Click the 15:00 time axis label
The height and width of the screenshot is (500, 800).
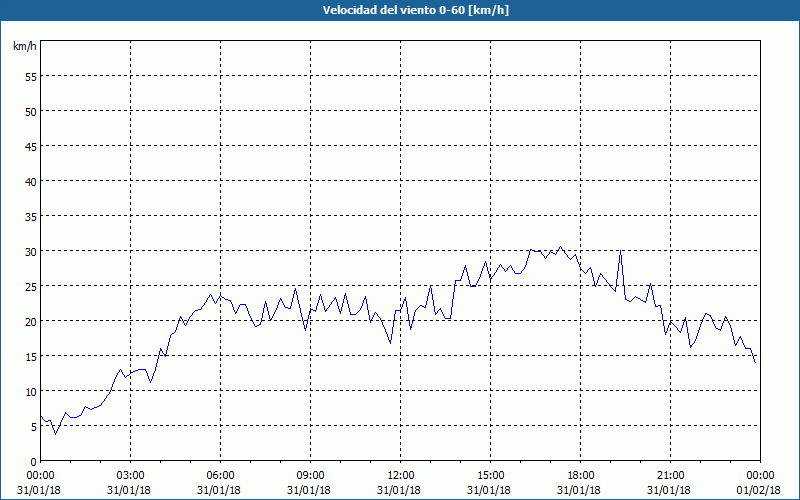(490, 476)
